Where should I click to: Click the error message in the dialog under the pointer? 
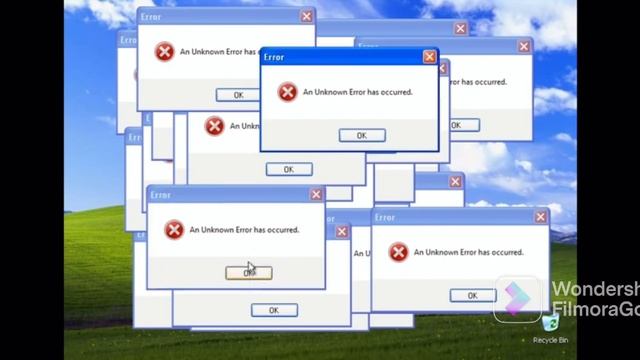tap(244, 230)
